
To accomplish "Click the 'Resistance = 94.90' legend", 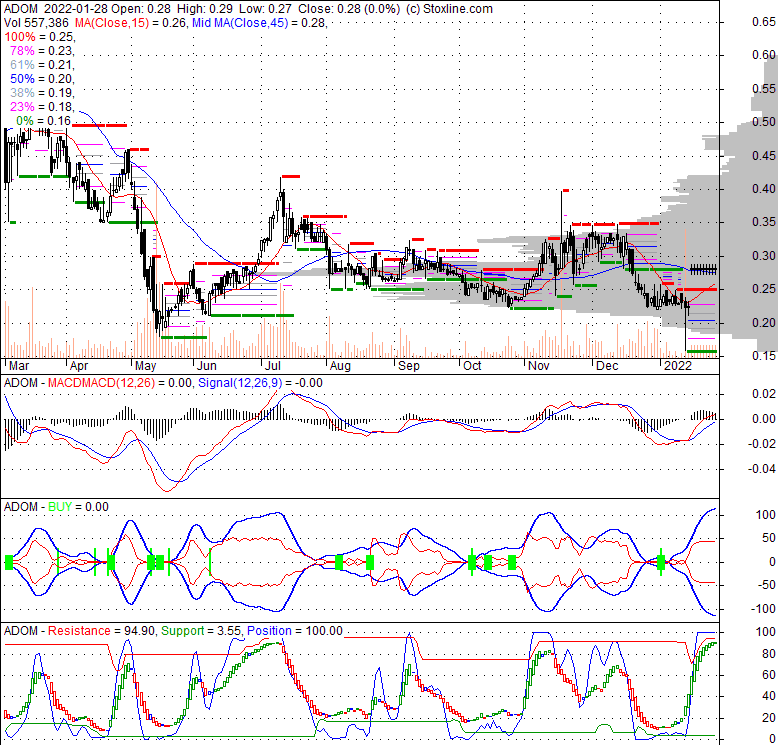I will point(102,631).
